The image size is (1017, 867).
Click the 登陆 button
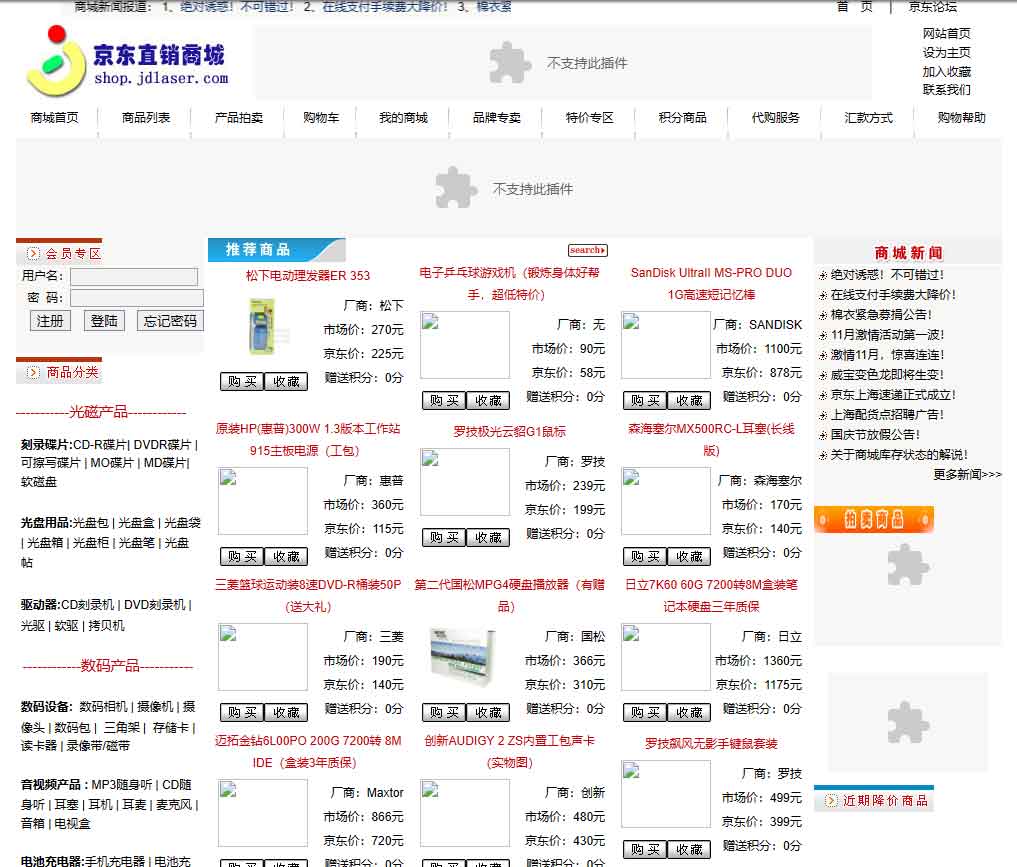pyautogui.click(x=104, y=321)
